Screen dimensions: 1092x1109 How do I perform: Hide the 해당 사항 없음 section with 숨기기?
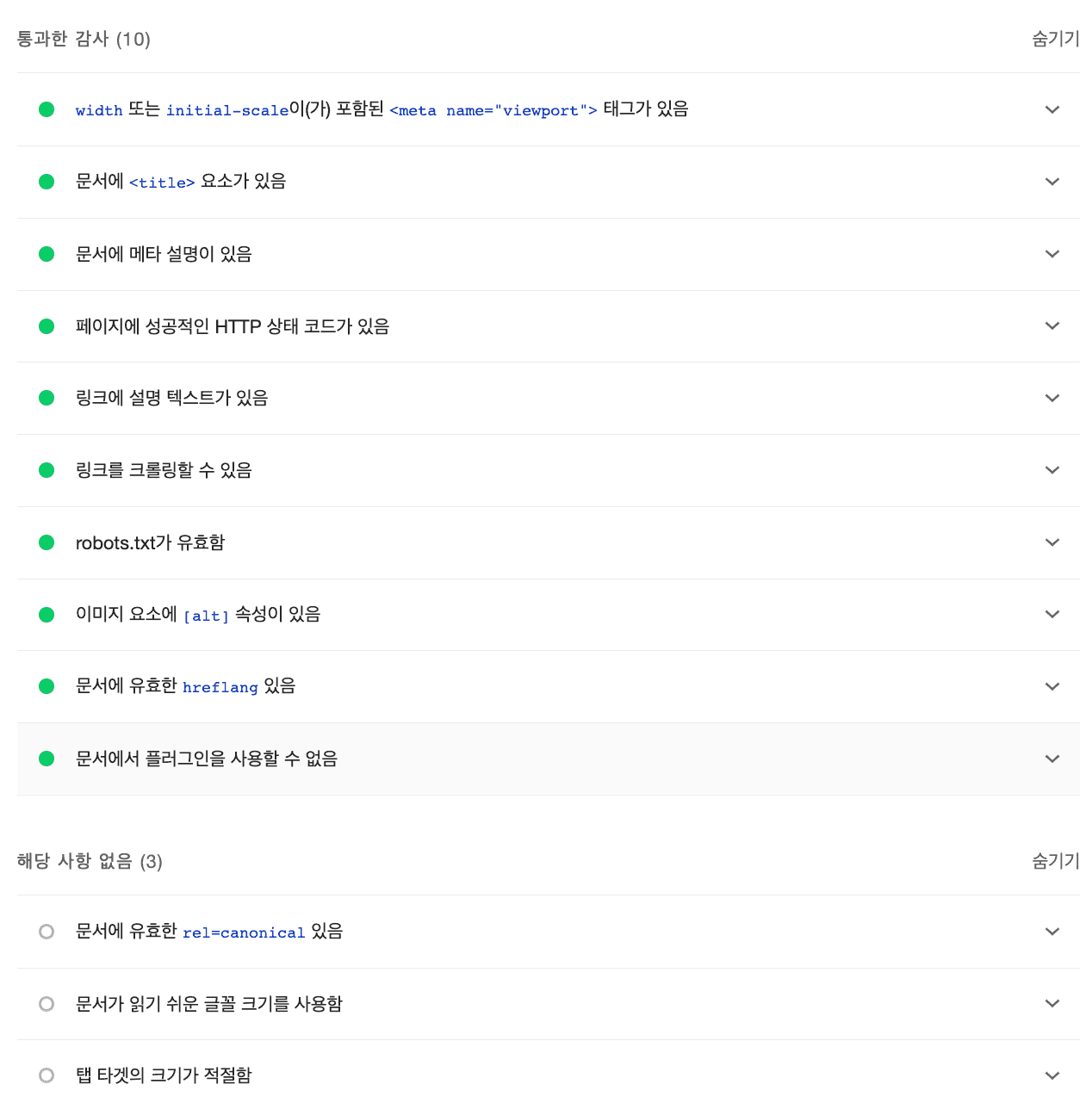pyautogui.click(x=1056, y=861)
